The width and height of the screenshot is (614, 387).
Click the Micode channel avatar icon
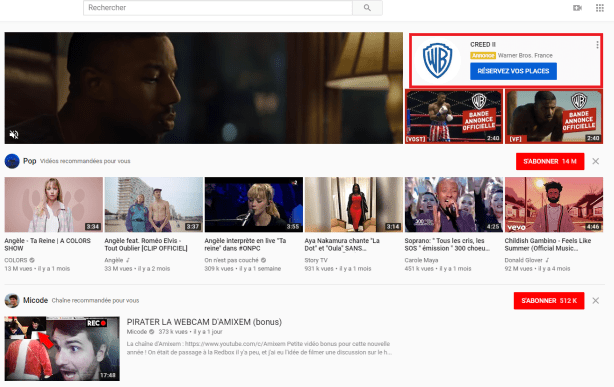pos(12,300)
